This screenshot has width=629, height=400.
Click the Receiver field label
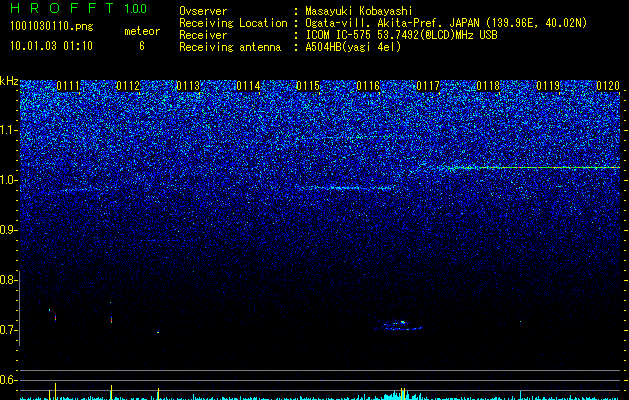click(203, 35)
